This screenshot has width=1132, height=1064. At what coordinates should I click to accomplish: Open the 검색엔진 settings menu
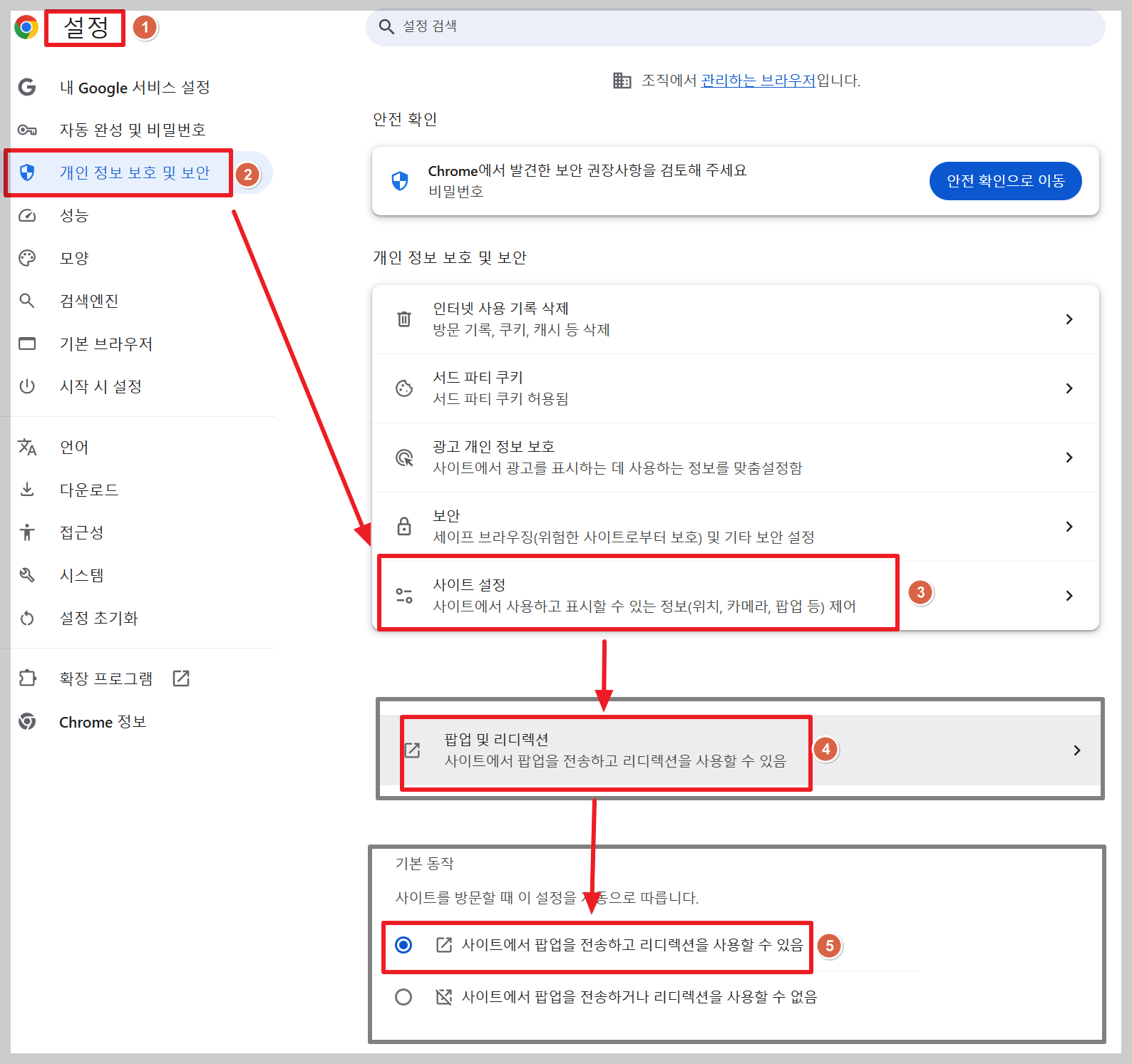[x=89, y=301]
